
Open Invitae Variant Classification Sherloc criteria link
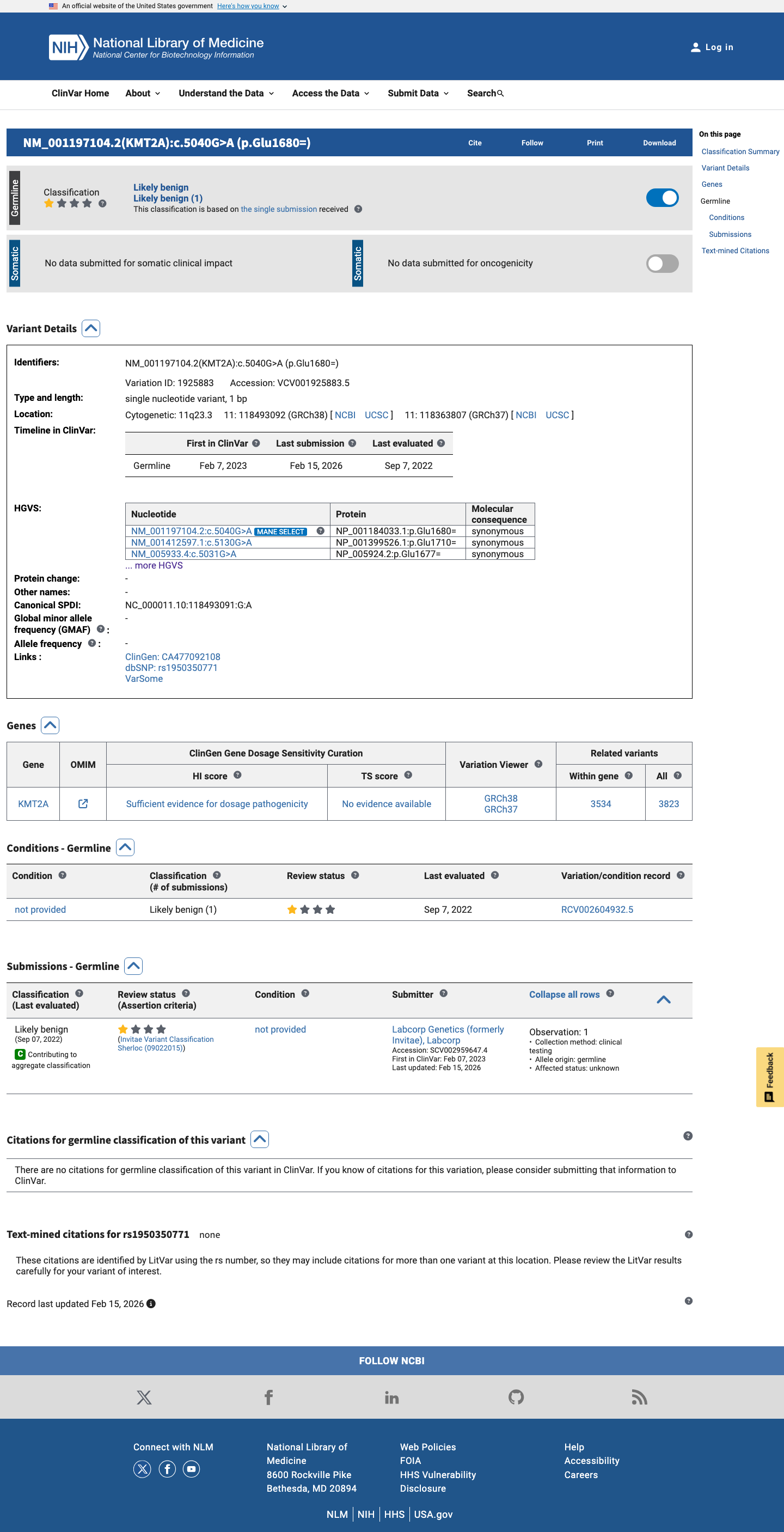166,1043
